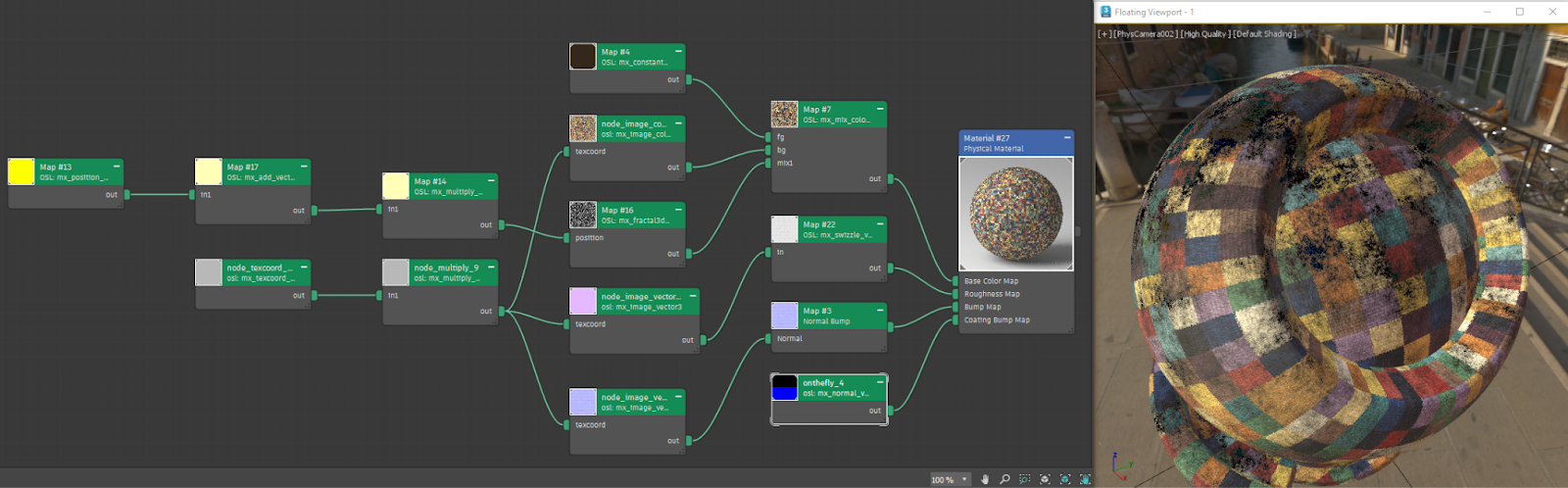Click the white thumbnail on Map #22
1568x488 pixels.
785,229
